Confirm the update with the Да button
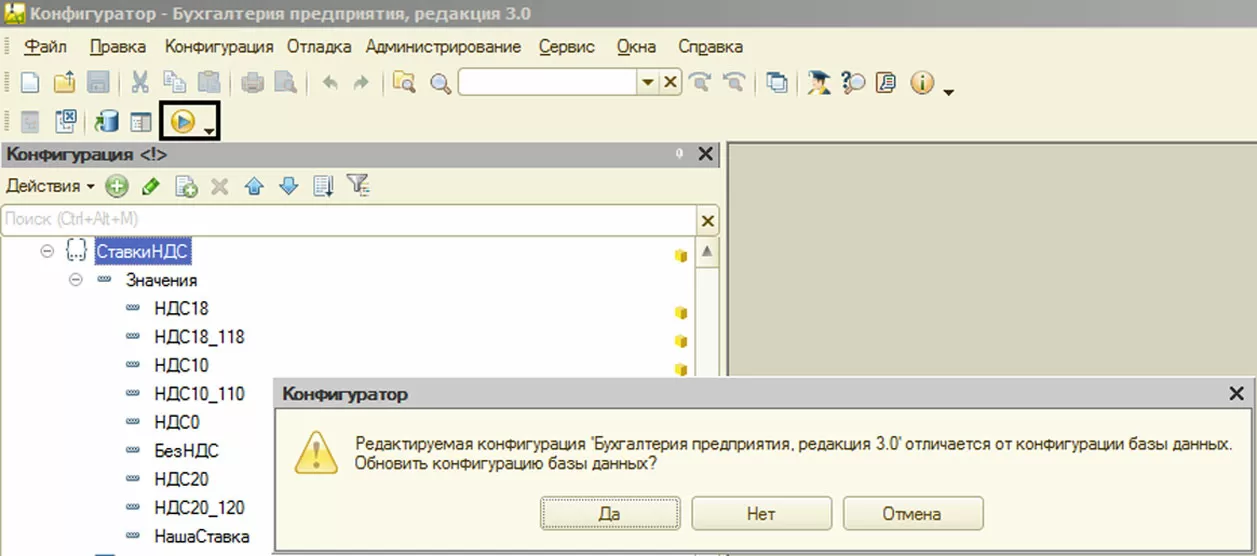 pos(610,514)
